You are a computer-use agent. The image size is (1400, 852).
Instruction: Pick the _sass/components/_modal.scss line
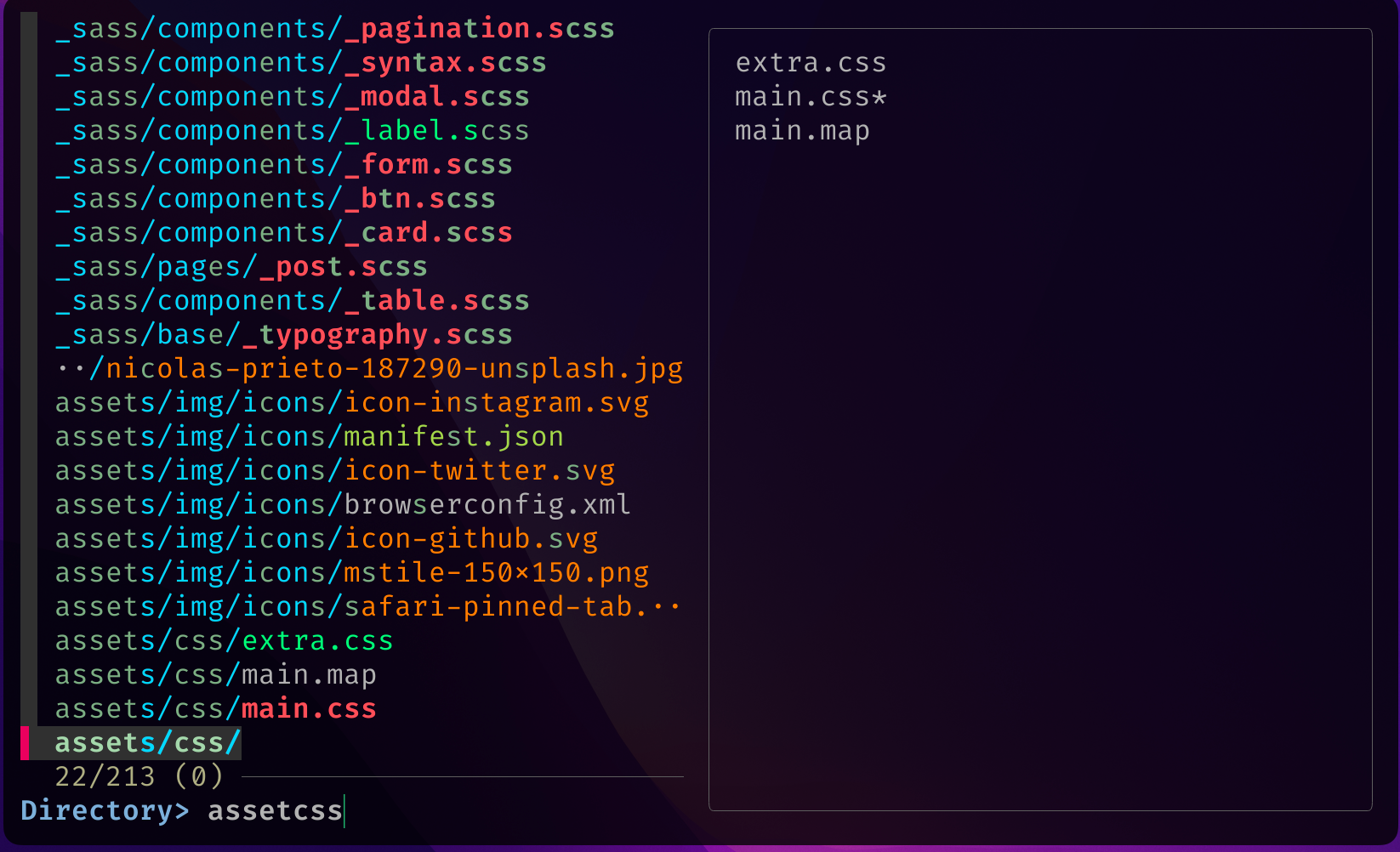292,97
